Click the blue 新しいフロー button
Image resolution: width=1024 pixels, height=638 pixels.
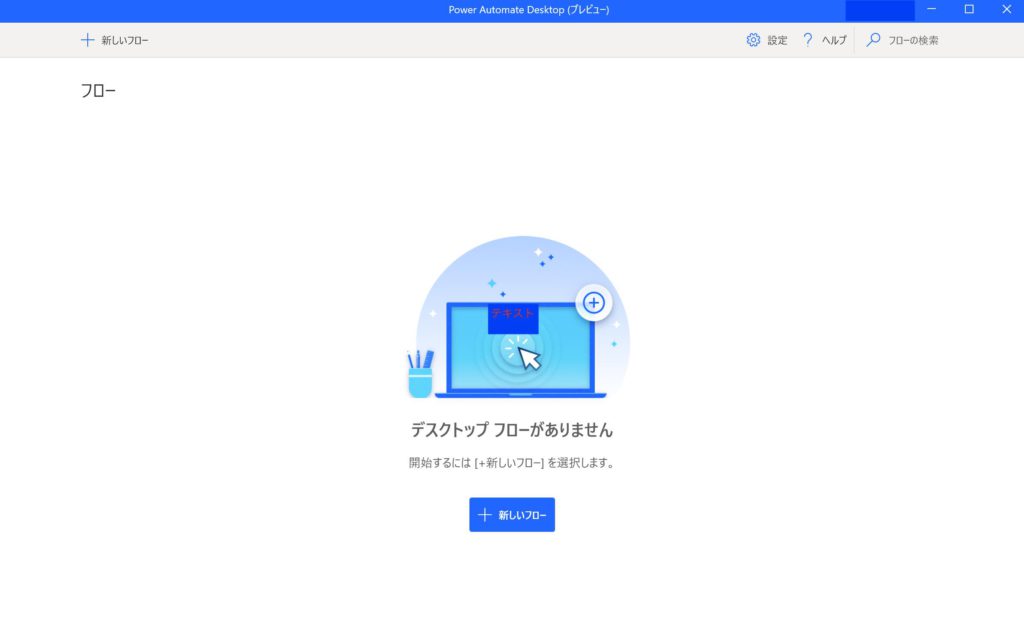(x=512, y=515)
